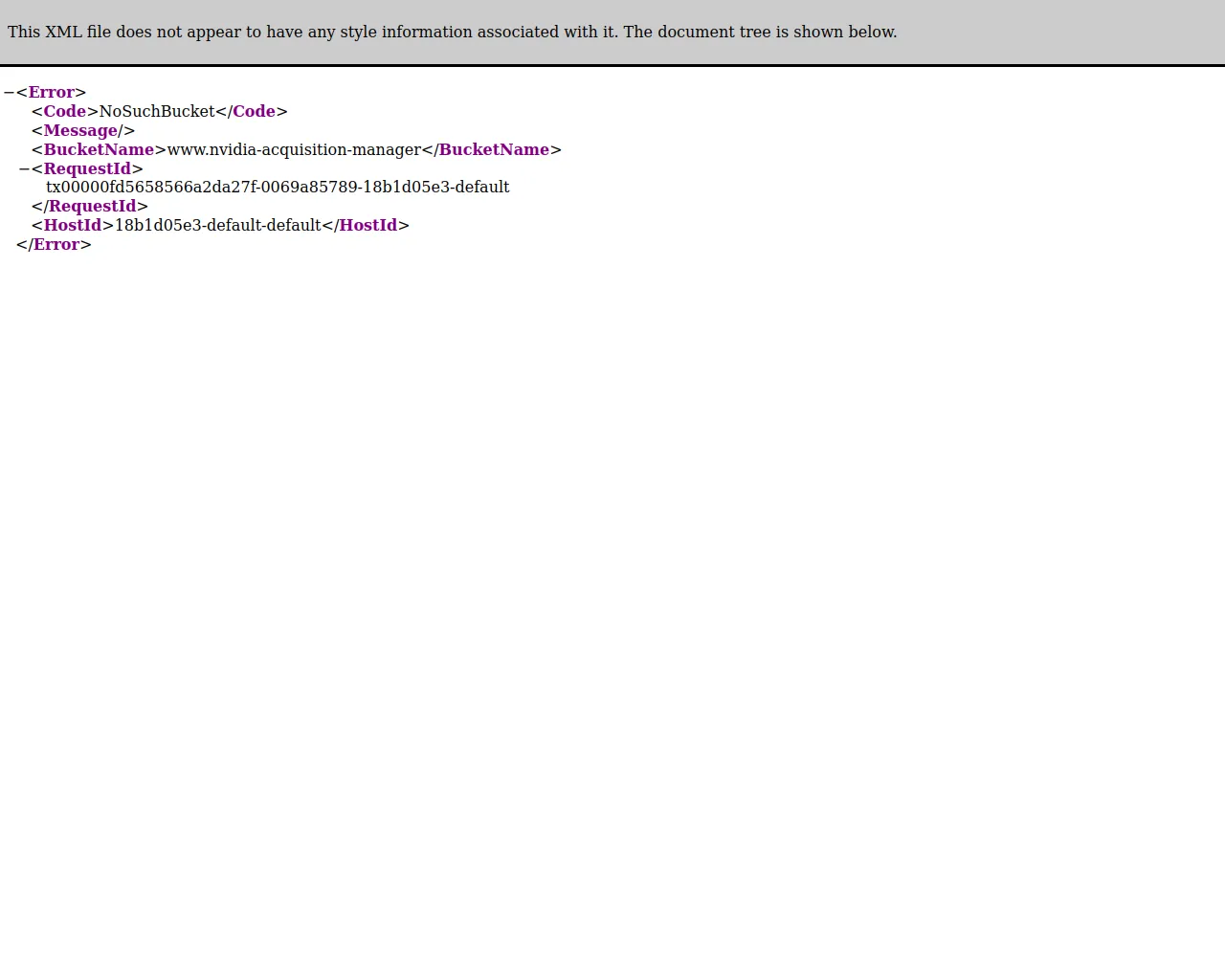Screen dimensions: 1225x980
Task: Click the 18b1d05e3-default-default host ID value
Action: tap(218, 226)
